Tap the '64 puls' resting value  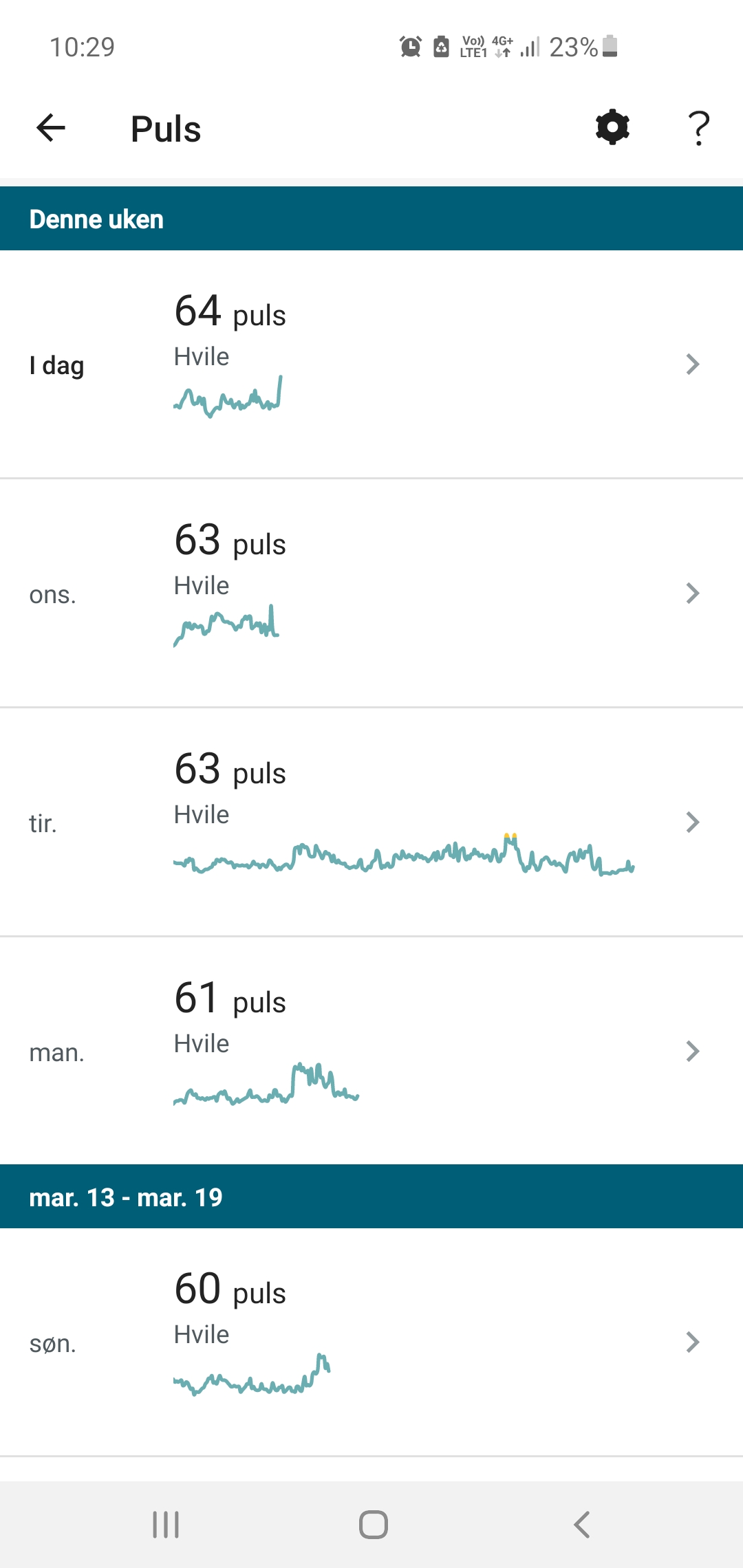pyautogui.click(x=230, y=312)
